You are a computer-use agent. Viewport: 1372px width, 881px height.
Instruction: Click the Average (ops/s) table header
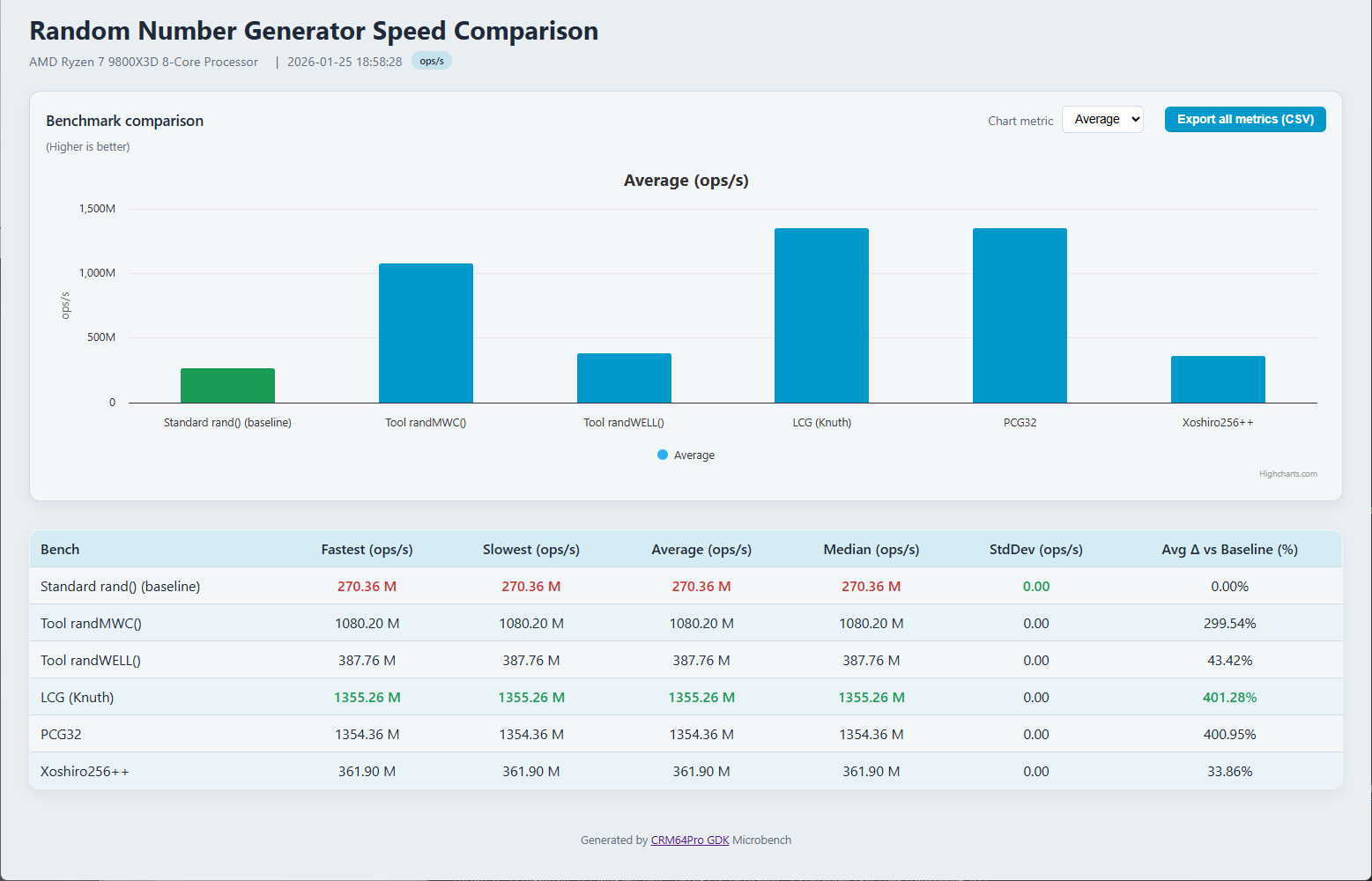point(701,550)
